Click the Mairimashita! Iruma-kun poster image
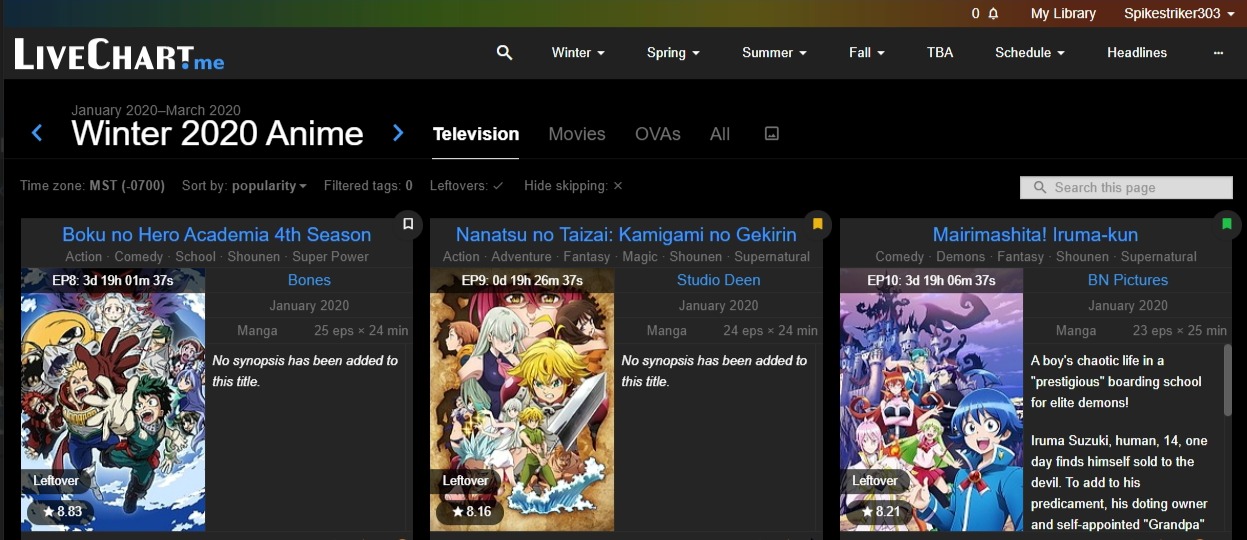The width and height of the screenshot is (1247, 540). [931, 399]
